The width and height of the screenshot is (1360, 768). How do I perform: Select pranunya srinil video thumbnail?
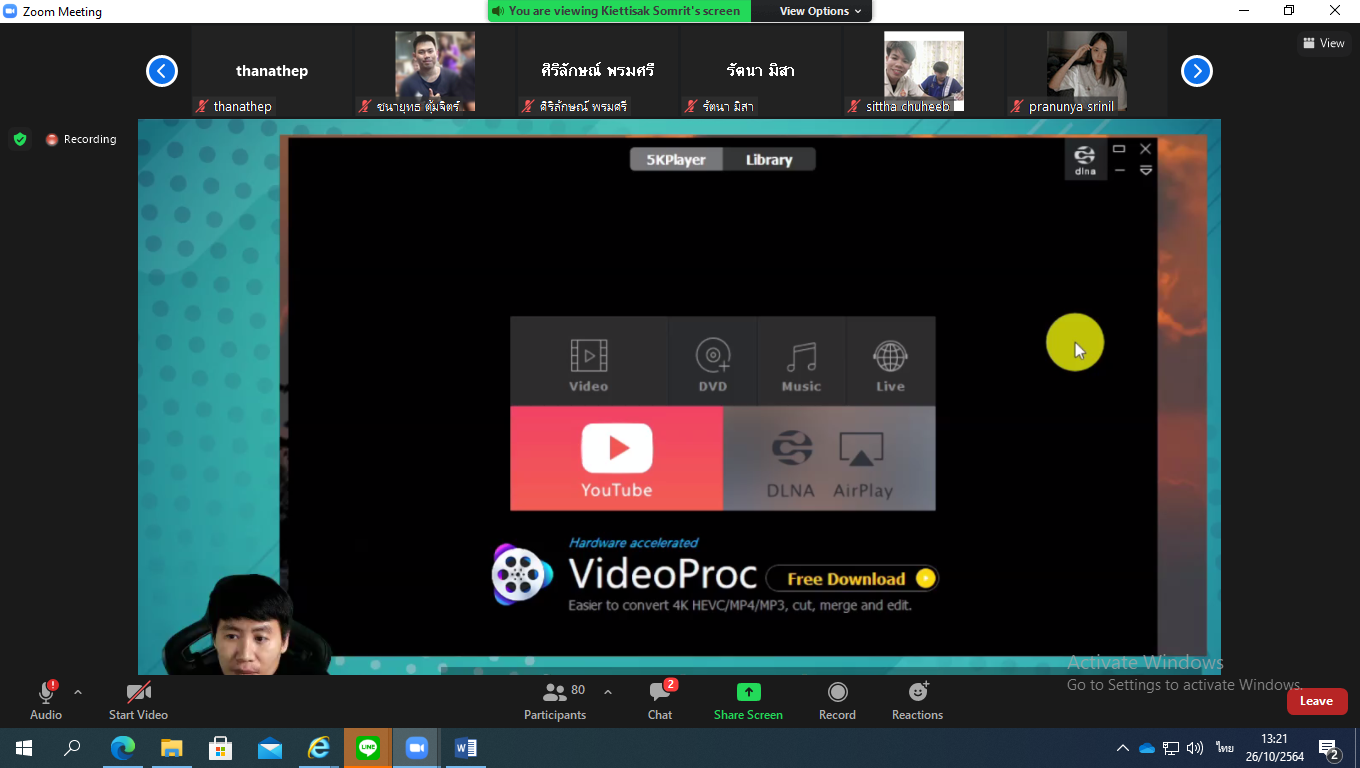[x=1086, y=71]
